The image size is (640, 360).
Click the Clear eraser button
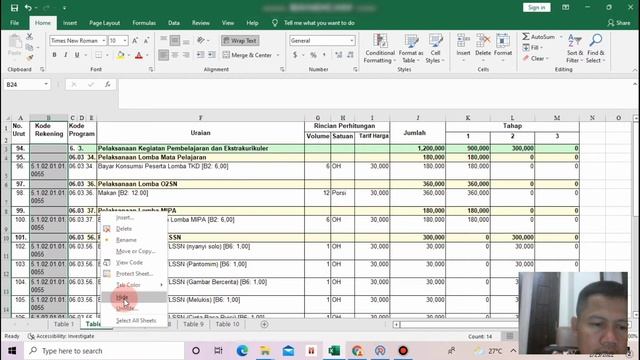(535, 58)
